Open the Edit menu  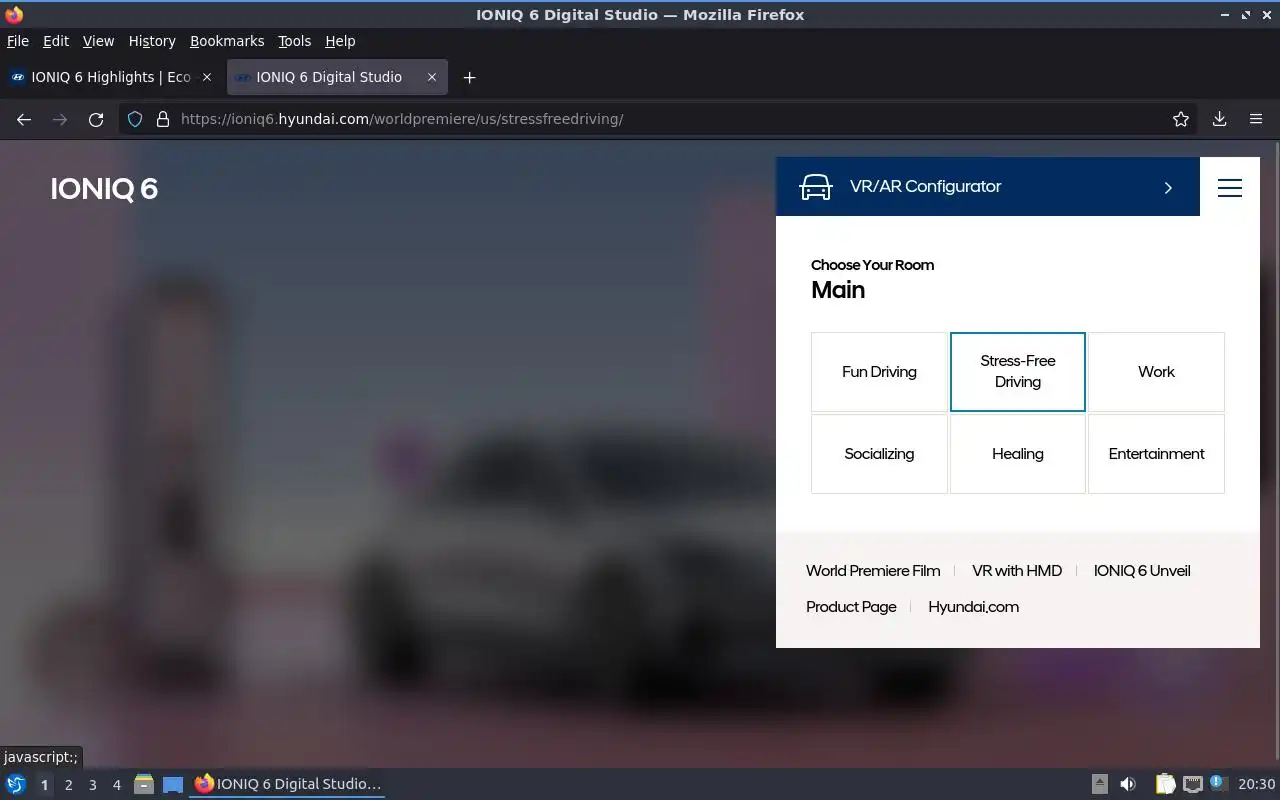56,41
